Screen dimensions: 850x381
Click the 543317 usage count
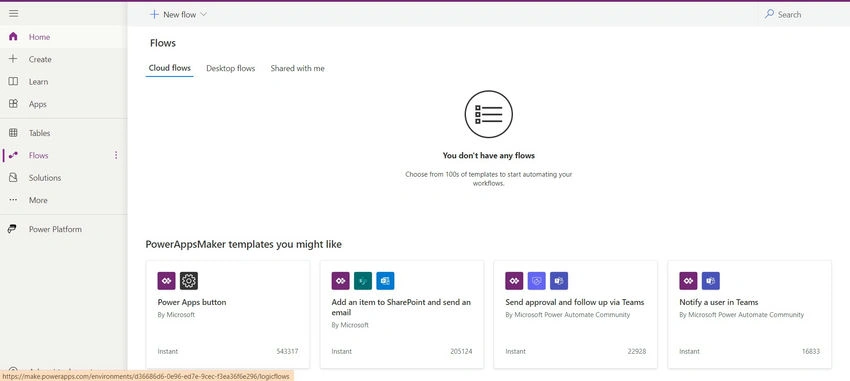287,351
